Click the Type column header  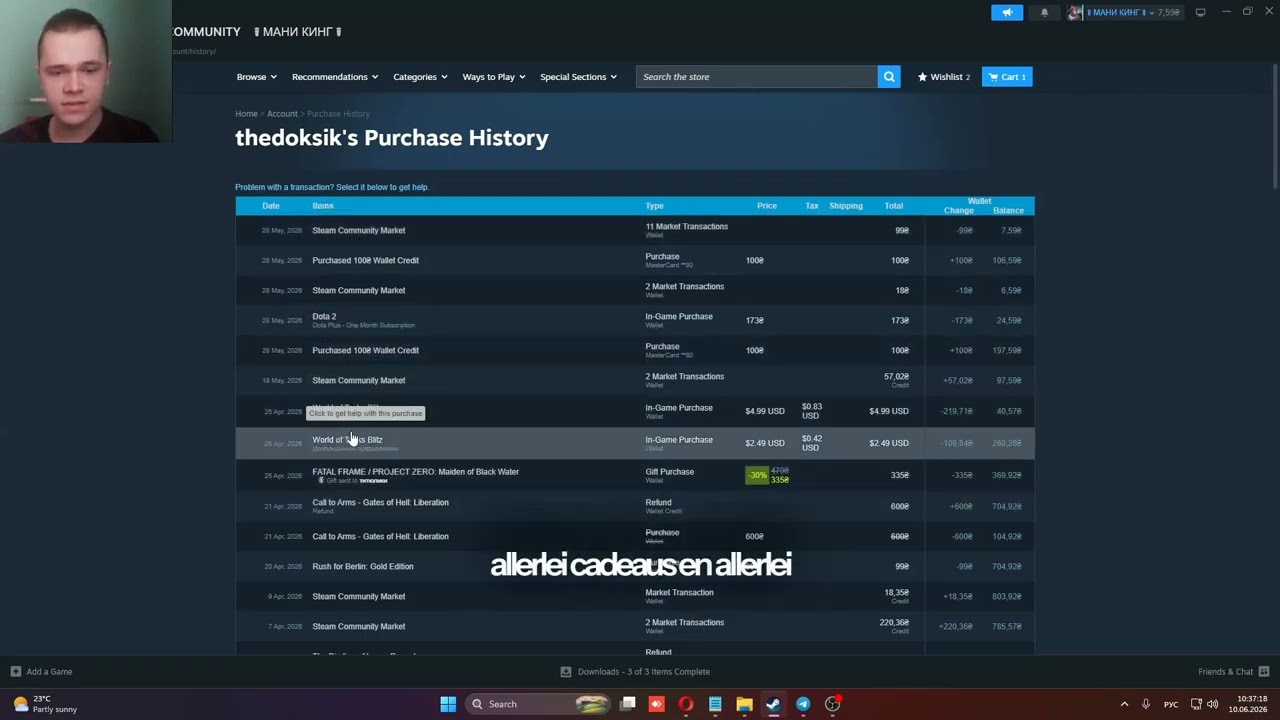(x=654, y=206)
